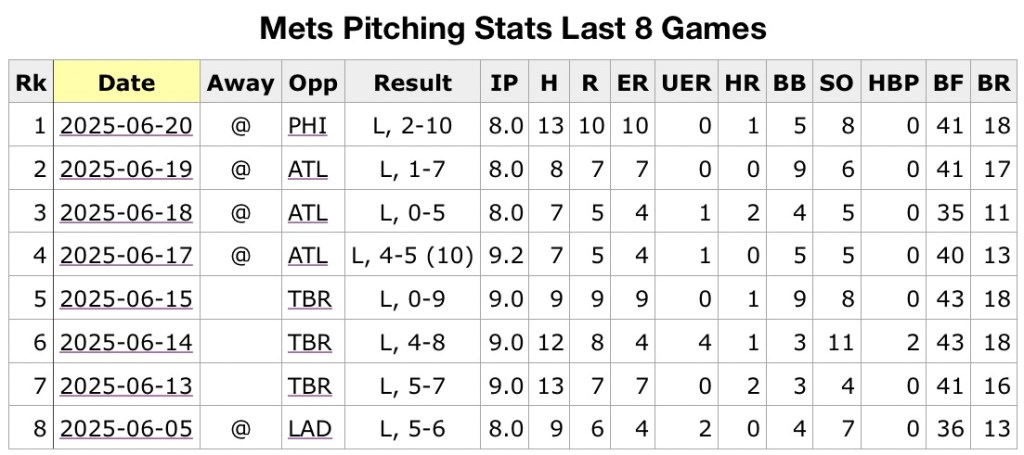Open the 2025-06-14 game link
This screenshot has width=1024, height=455.
point(126,343)
